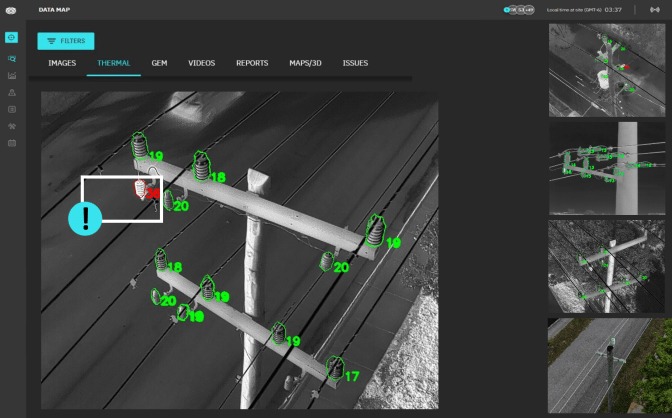This screenshot has width=672, height=418.
Task: Switch to the VIDEOS tab
Action: tap(201, 63)
